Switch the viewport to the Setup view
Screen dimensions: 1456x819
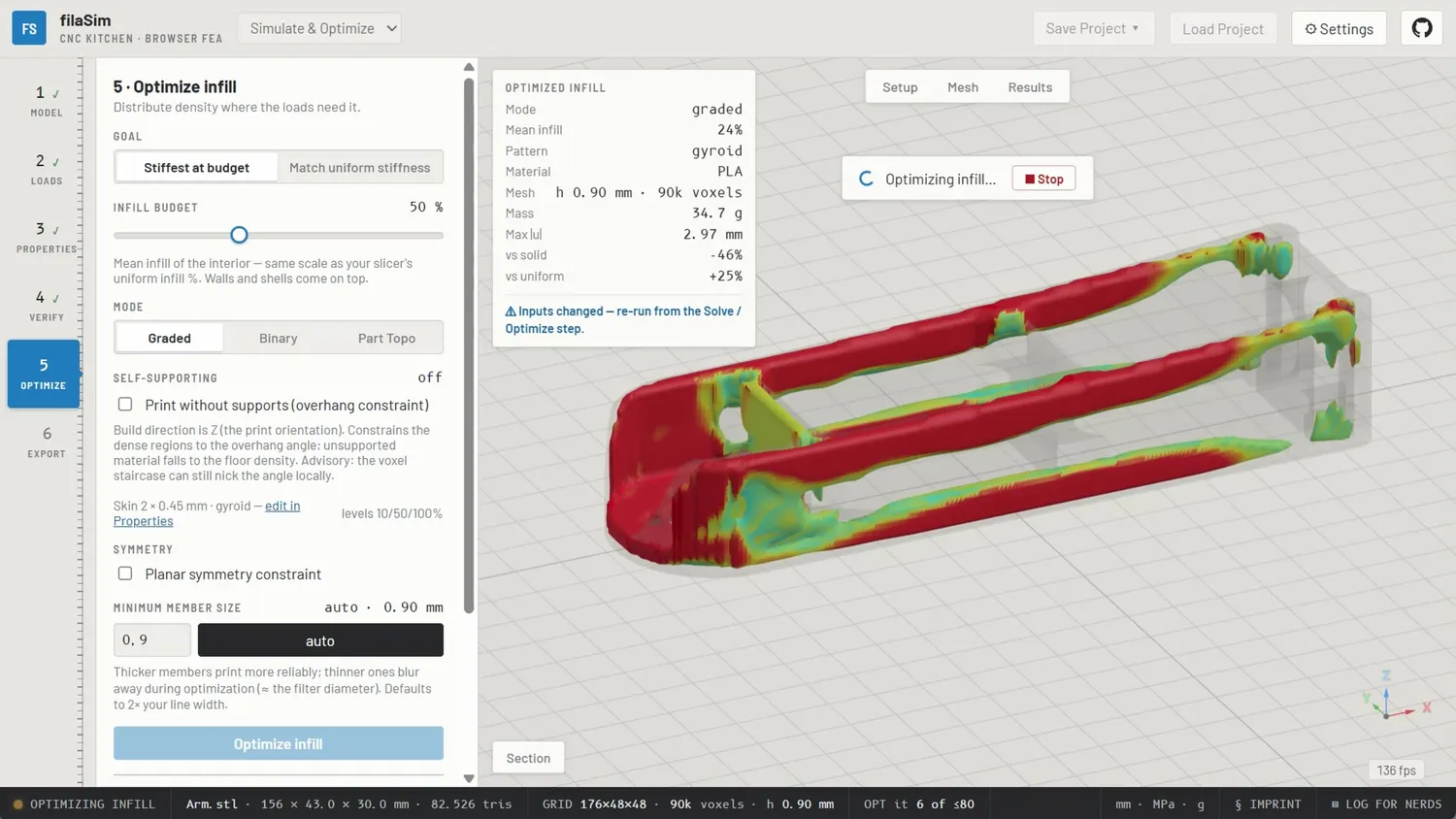(x=900, y=87)
